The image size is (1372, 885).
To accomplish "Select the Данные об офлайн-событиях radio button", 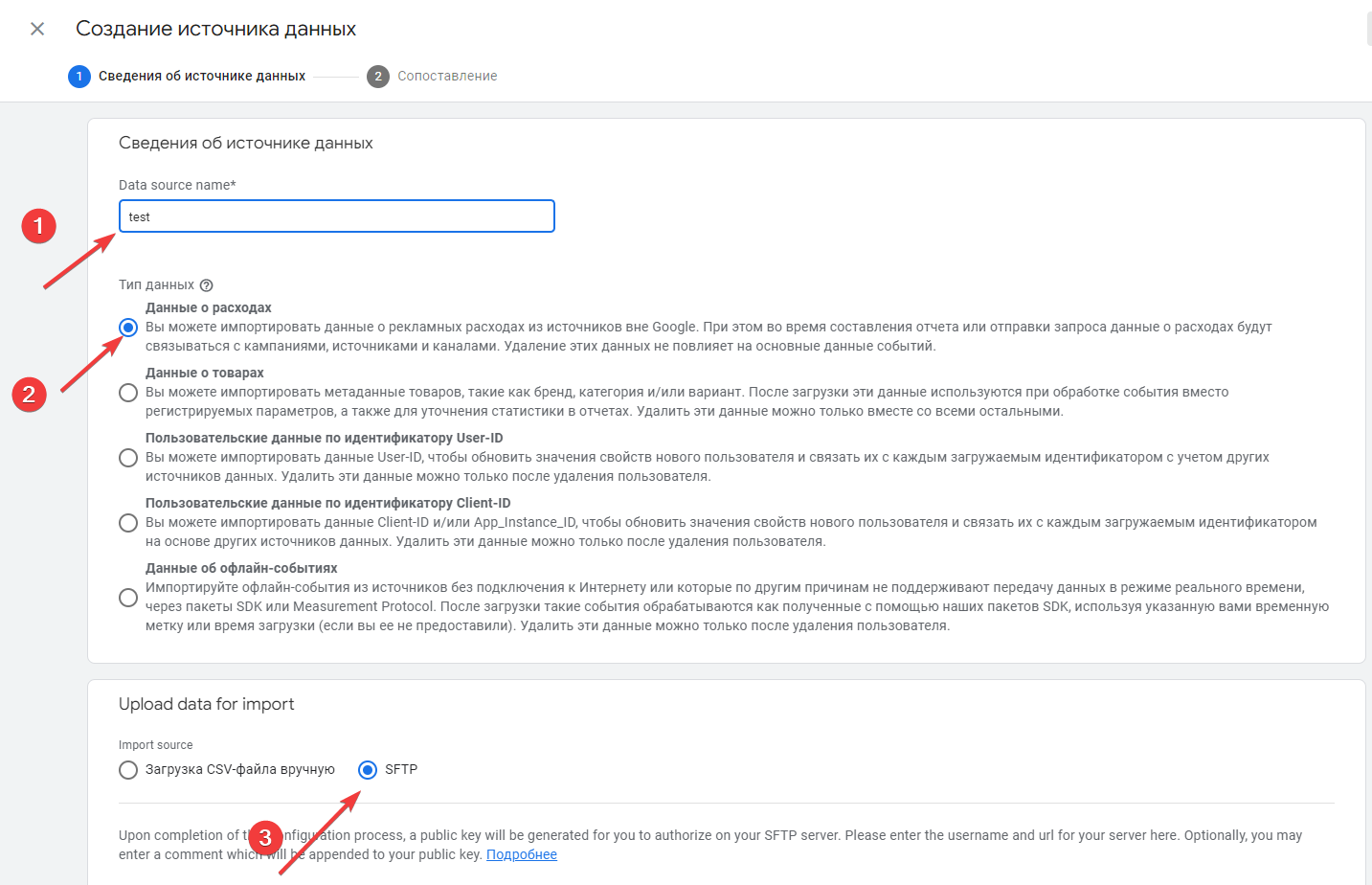I will click(128, 598).
